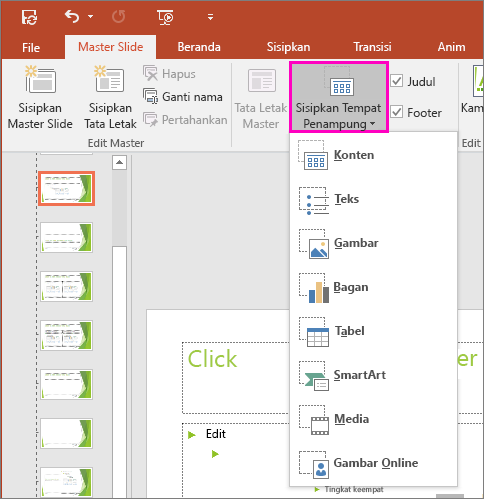Open the Transisi tab
The width and height of the screenshot is (484, 499).
click(372, 47)
